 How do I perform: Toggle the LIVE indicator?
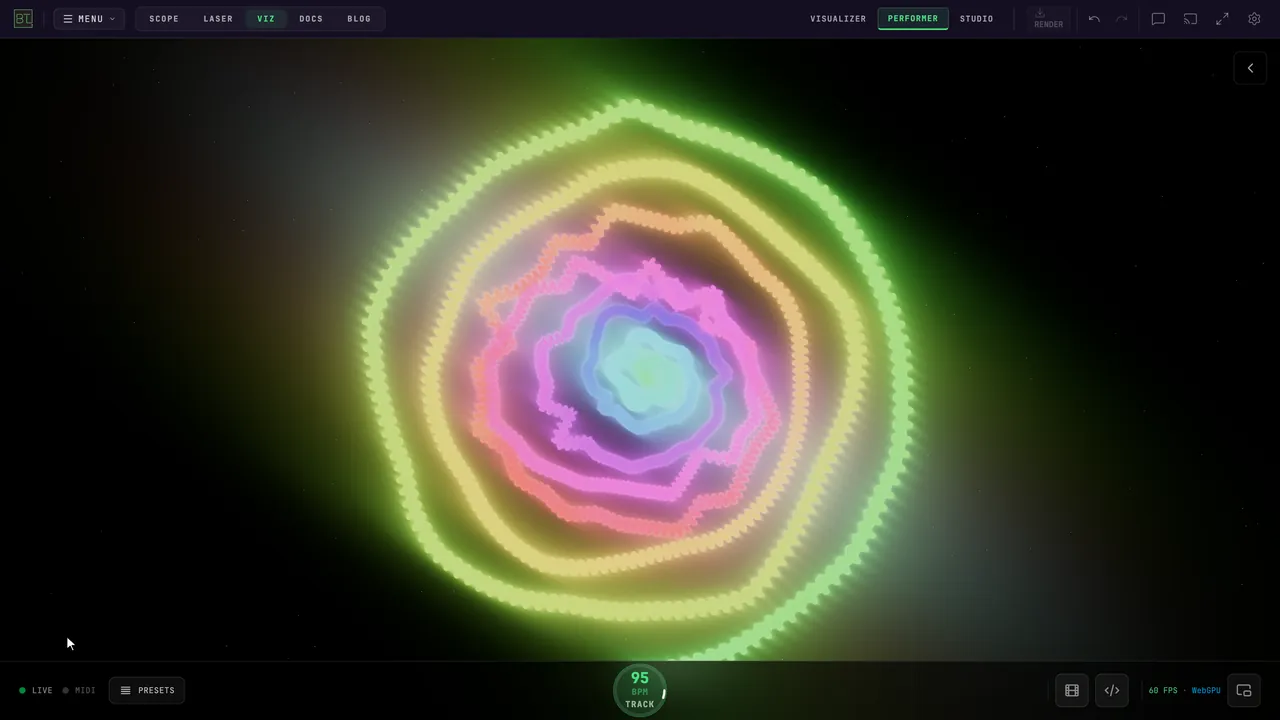(x=36, y=690)
